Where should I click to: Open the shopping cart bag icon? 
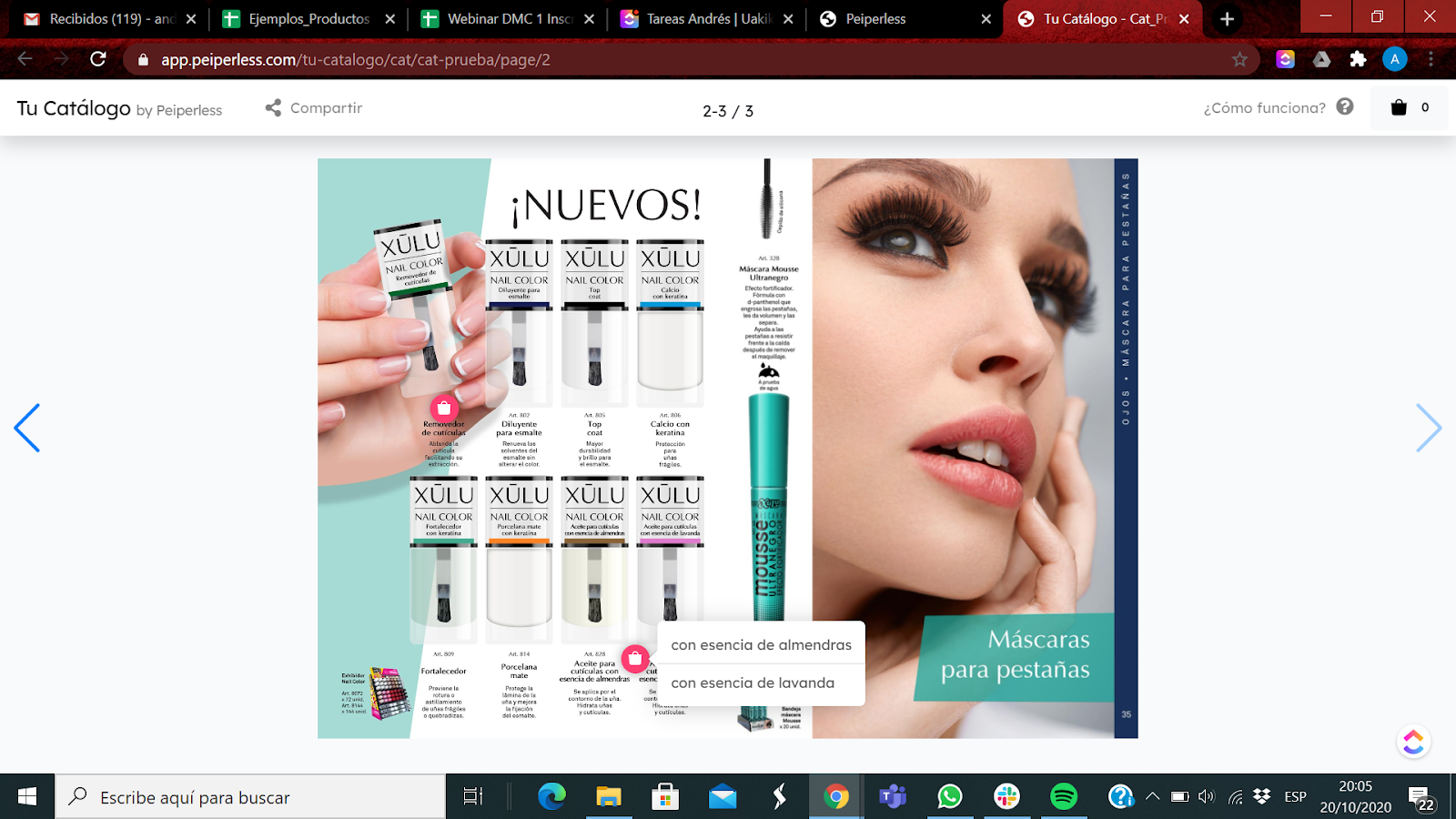(1399, 107)
